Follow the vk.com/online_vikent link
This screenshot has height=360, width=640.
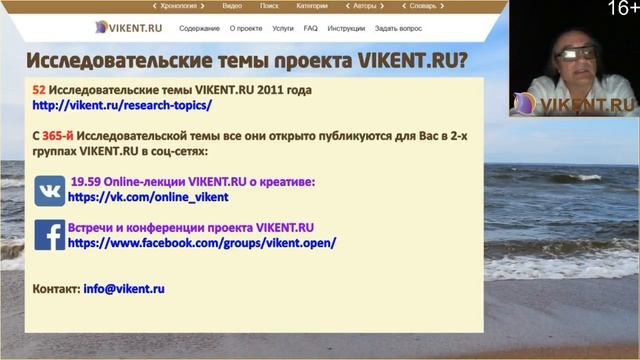coord(148,197)
